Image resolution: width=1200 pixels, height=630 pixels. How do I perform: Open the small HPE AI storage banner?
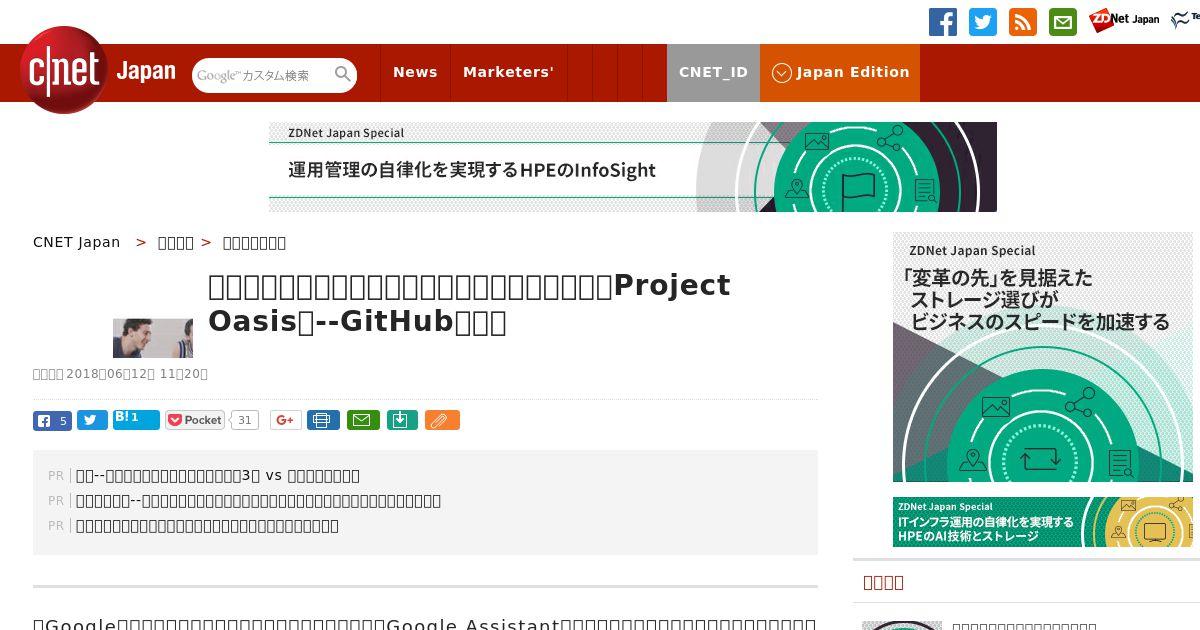(x=1043, y=522)
